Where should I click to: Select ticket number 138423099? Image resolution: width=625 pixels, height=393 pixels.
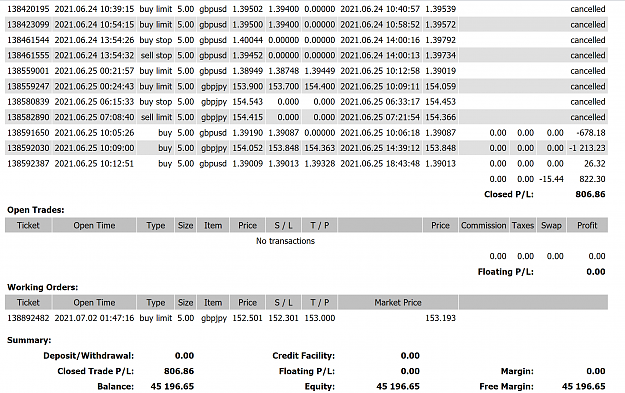tap(28, 25)
